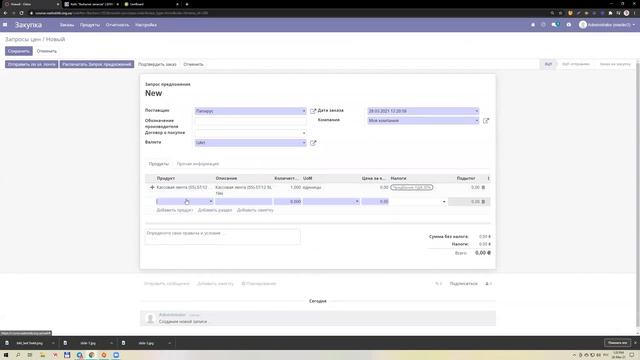640x360 pixels.
Task: Switch to Dashboard browser tab
Action: [x=150, y=4]
